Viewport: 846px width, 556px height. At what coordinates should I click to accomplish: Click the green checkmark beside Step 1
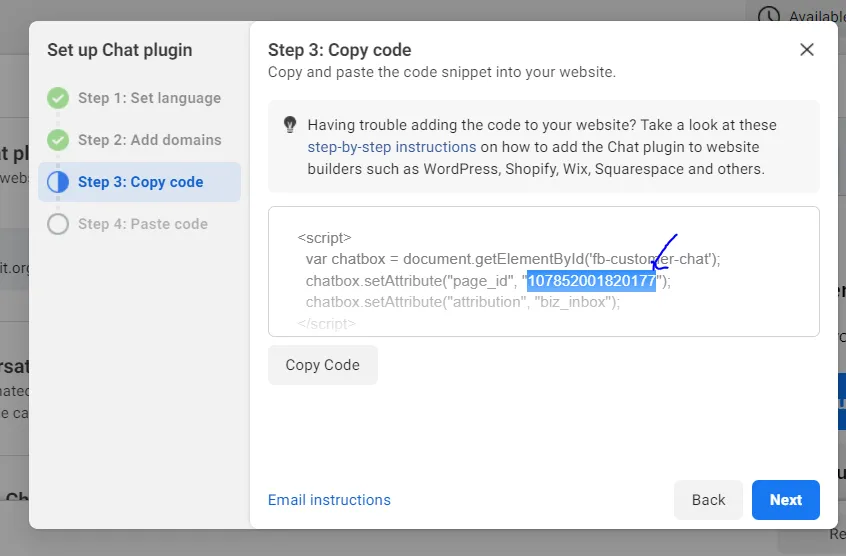click(x=58, y=98)
